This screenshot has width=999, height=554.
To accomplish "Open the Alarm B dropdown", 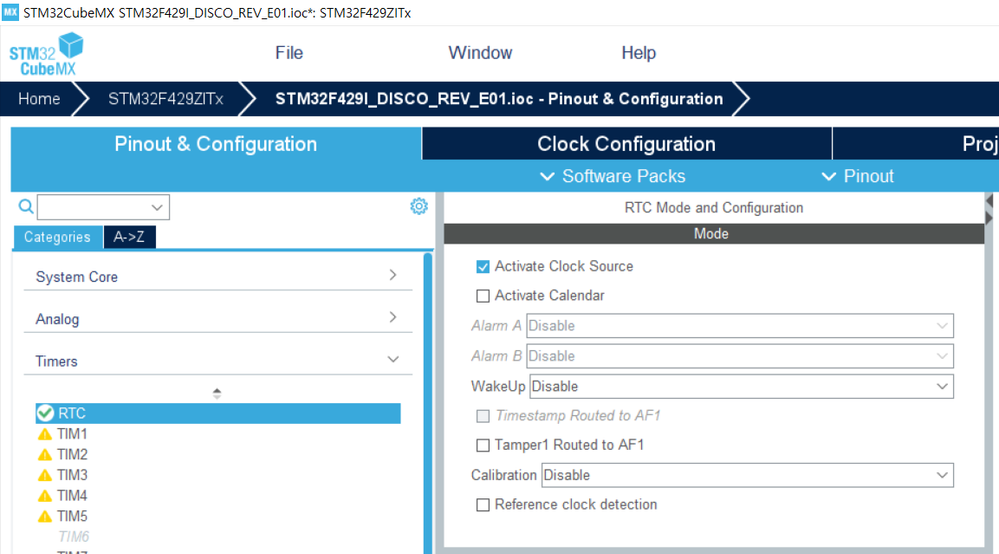I will [740, 356].
